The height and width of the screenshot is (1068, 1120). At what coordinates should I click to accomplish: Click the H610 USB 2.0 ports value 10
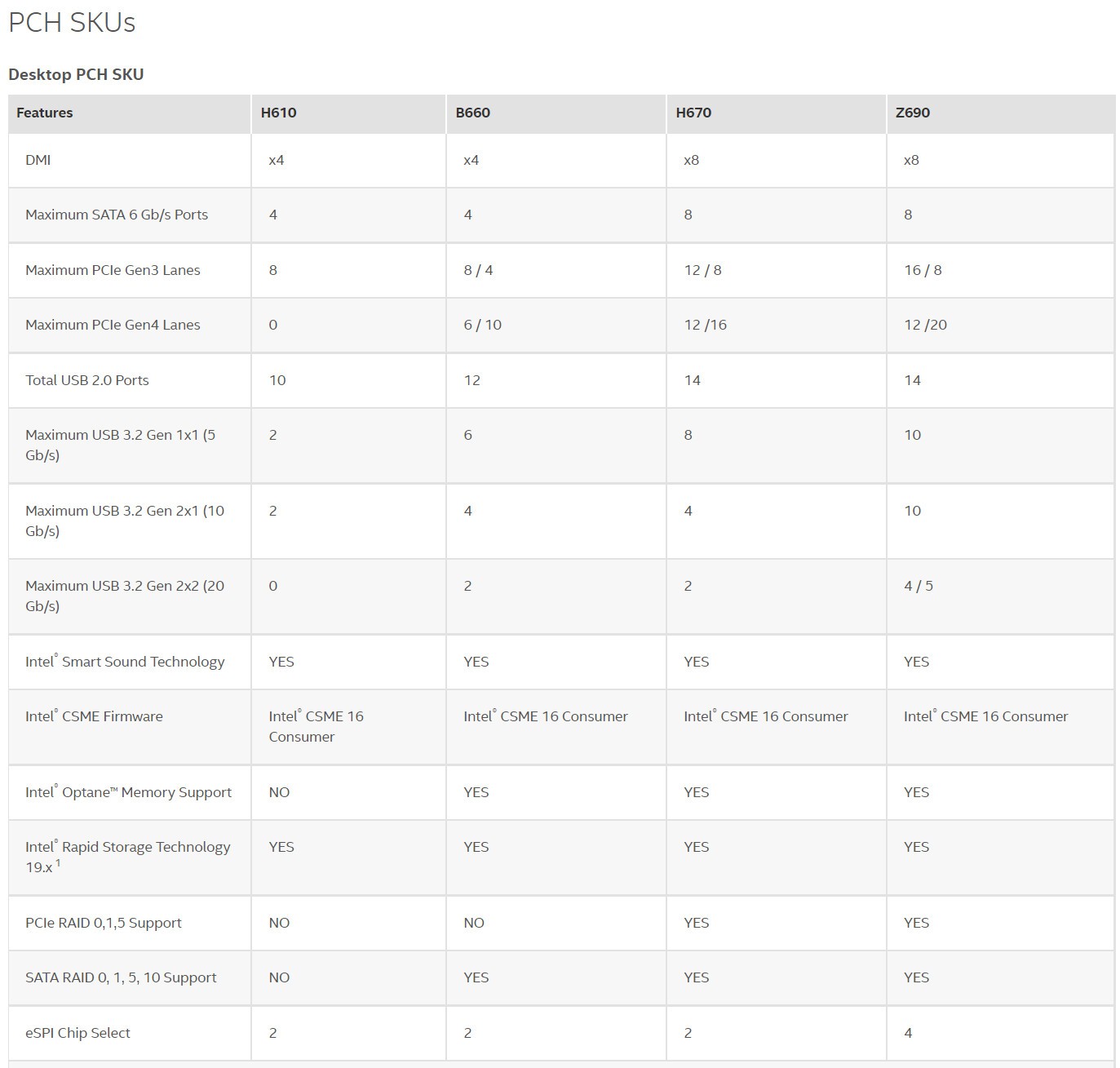coord(277,380)
